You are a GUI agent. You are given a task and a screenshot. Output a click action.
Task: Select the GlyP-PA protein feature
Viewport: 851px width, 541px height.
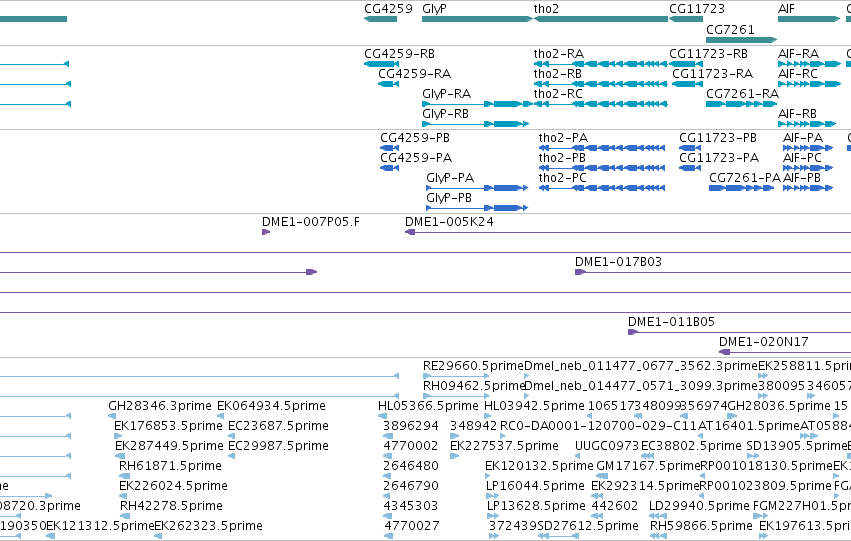pyautogui.click(x=477, y=188)
